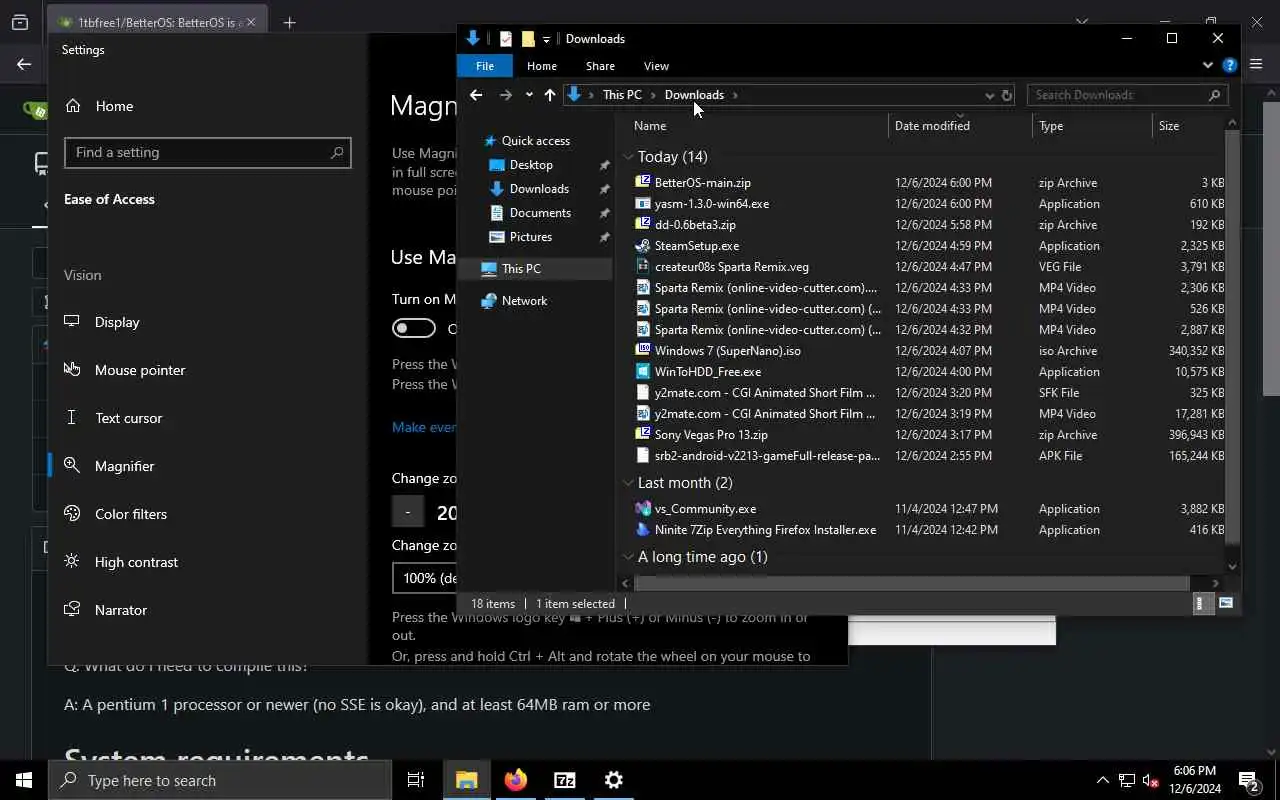The image size is (1280, 800).
Task: Open Desktop in Quick access
Action: coord(531,165)
